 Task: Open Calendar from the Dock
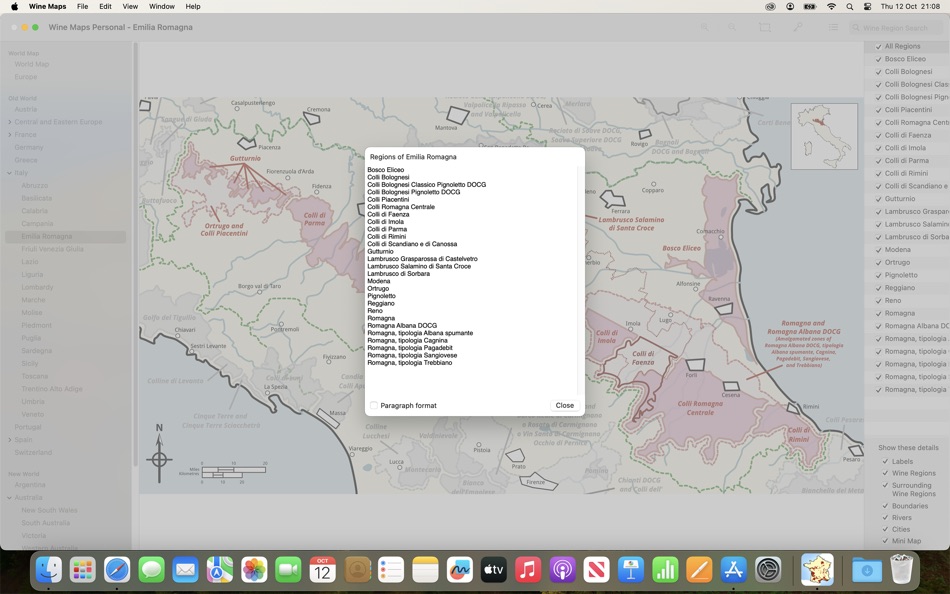(322, 570)
